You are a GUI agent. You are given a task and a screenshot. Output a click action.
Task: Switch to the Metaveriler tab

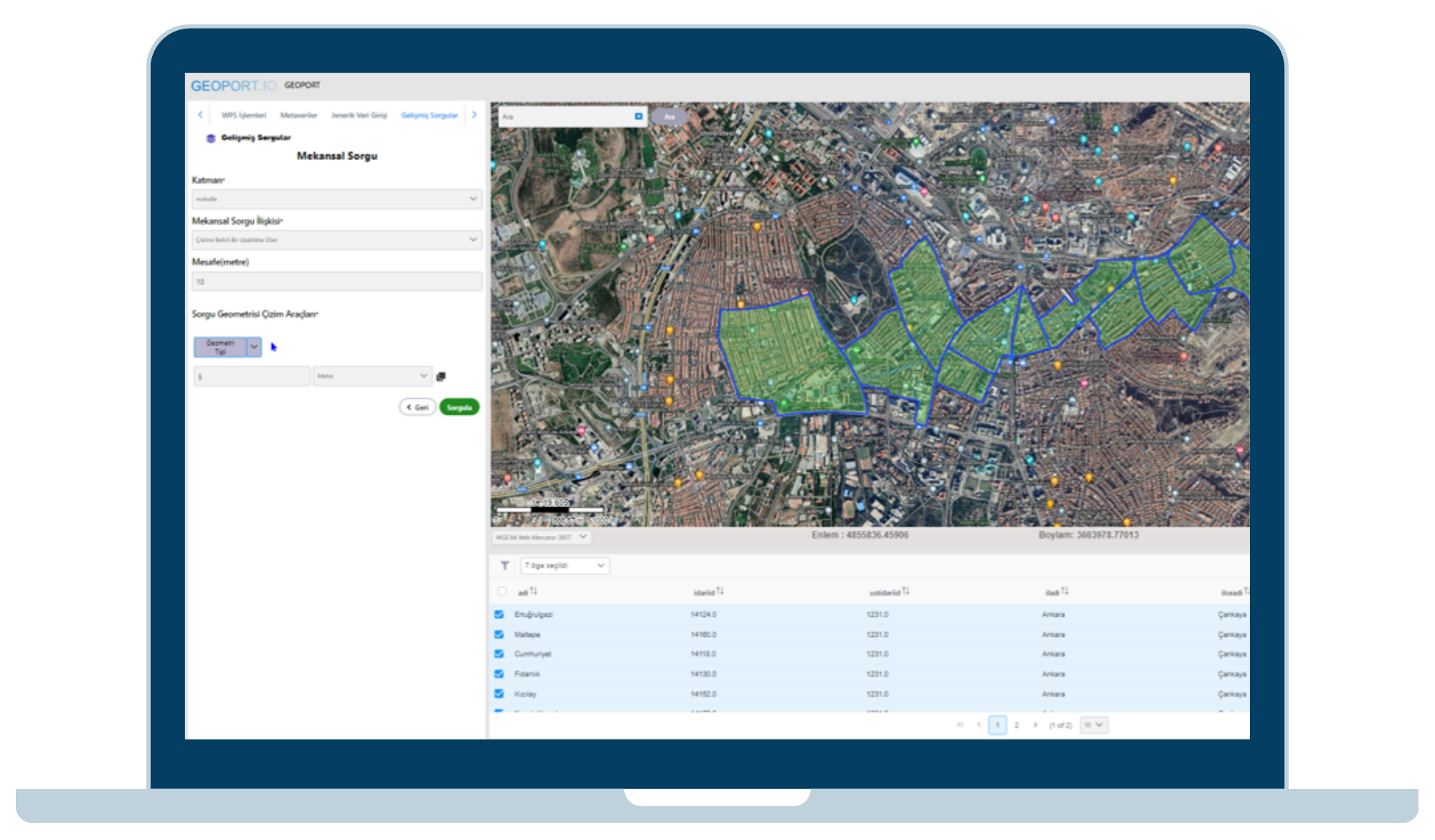[x=298, y=115]
